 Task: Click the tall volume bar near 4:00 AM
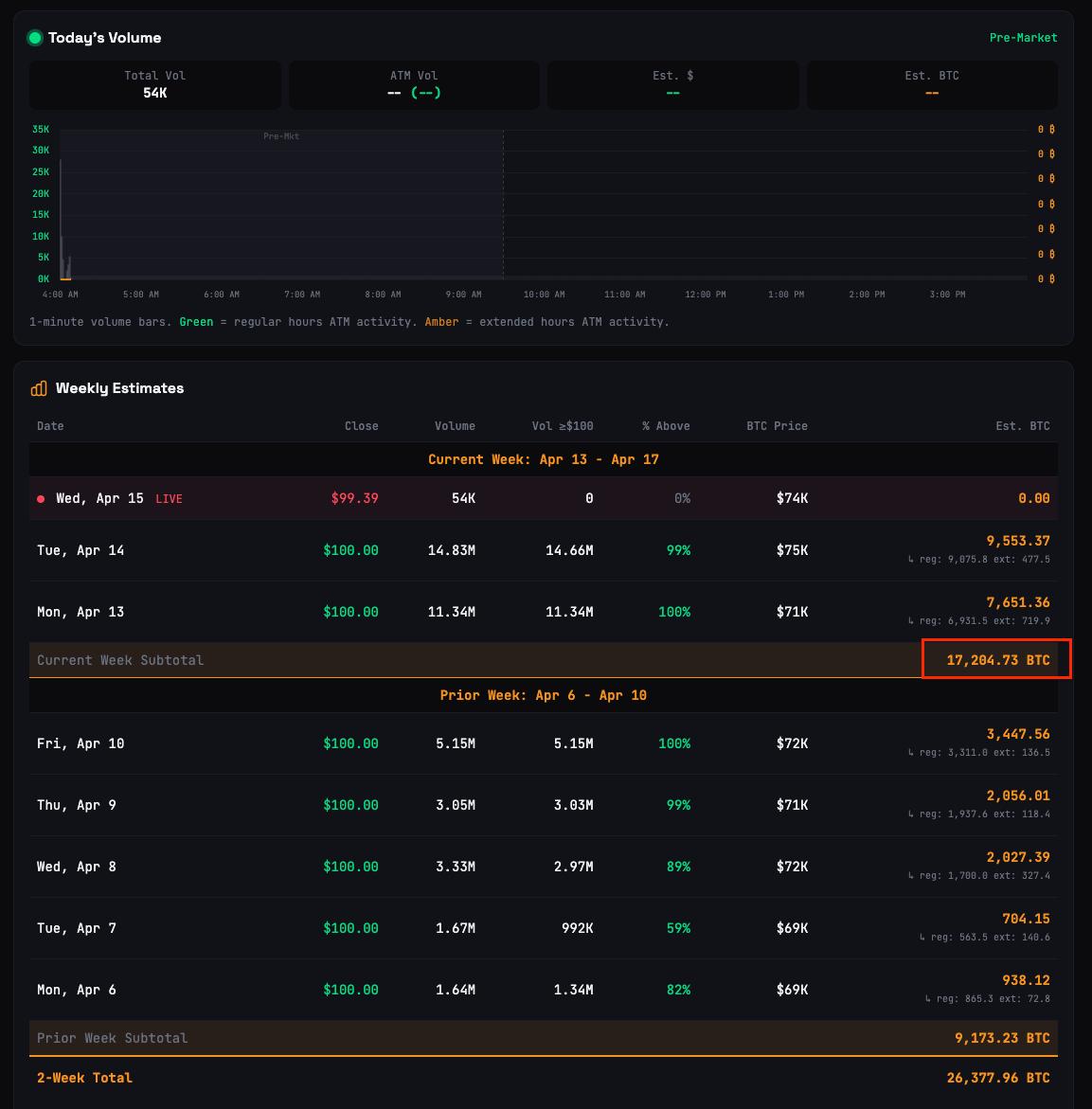(x=61, y=218)
